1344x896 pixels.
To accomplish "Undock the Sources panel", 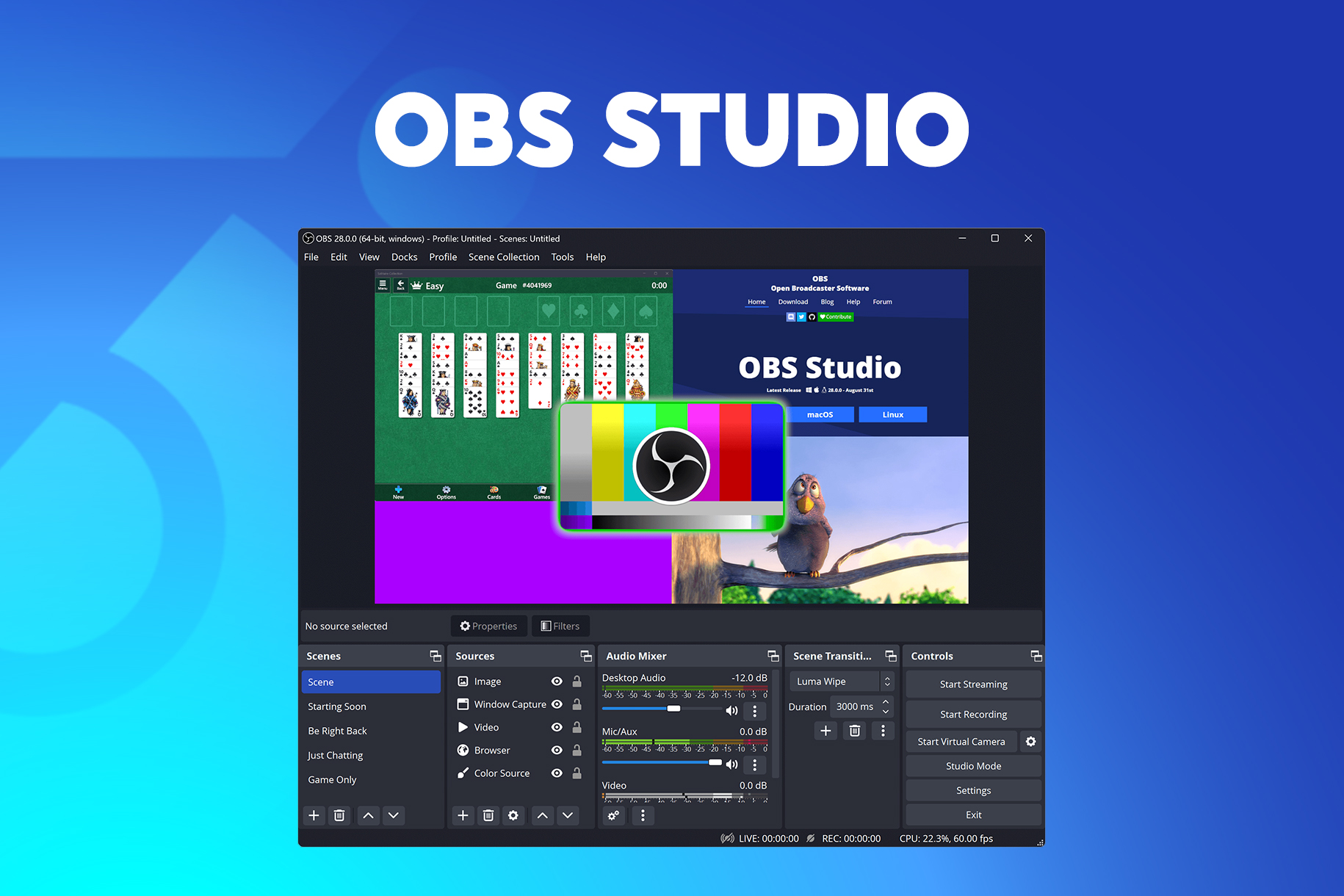I will [x=586, y=656].
